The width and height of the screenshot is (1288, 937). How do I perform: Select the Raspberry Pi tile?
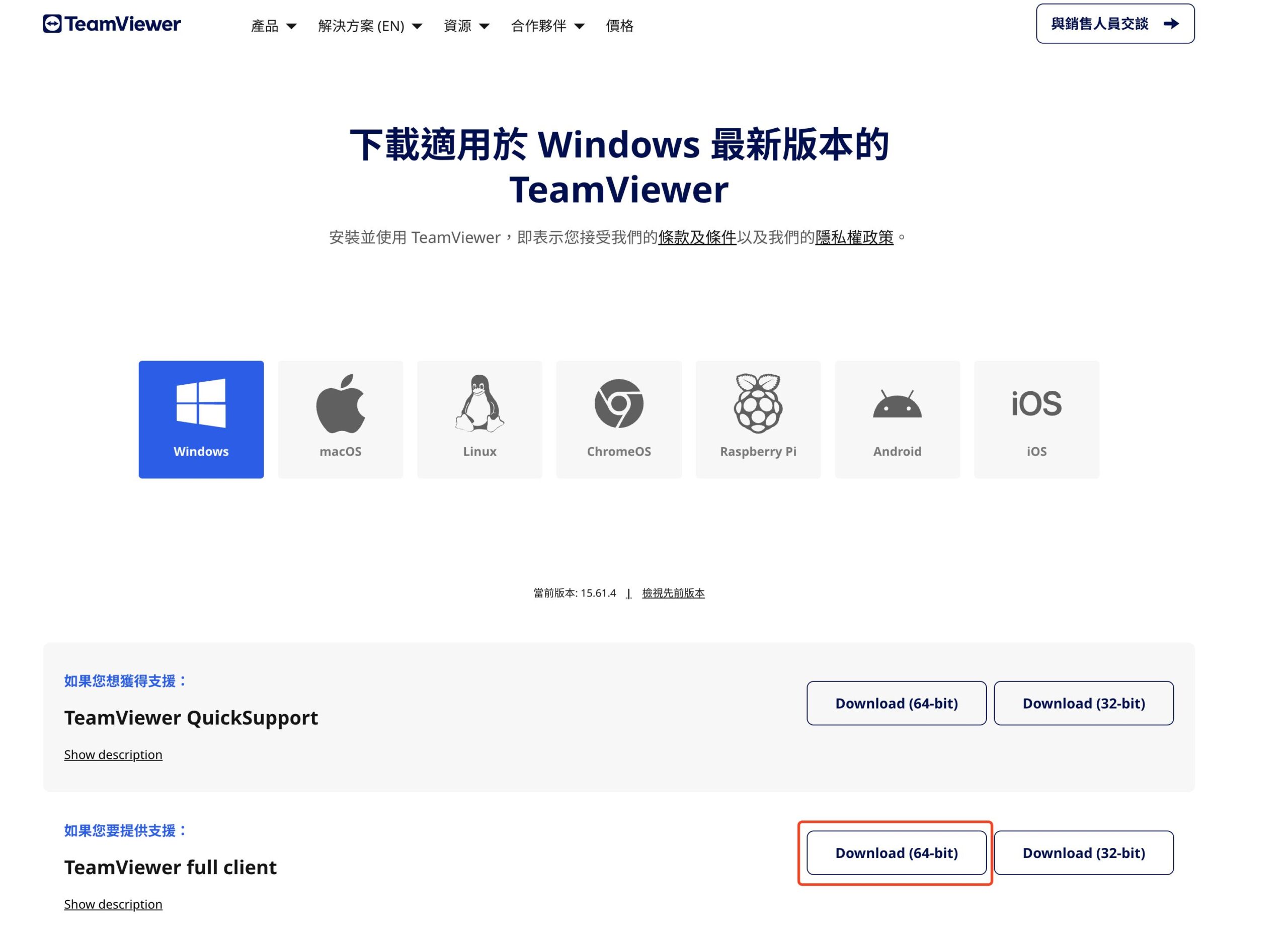click(758, 419)
